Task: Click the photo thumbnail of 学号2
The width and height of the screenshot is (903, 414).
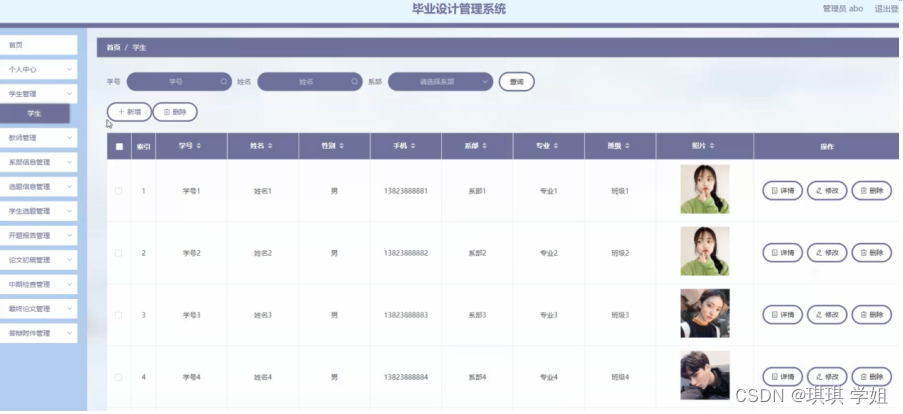Action: click(705, 251)
